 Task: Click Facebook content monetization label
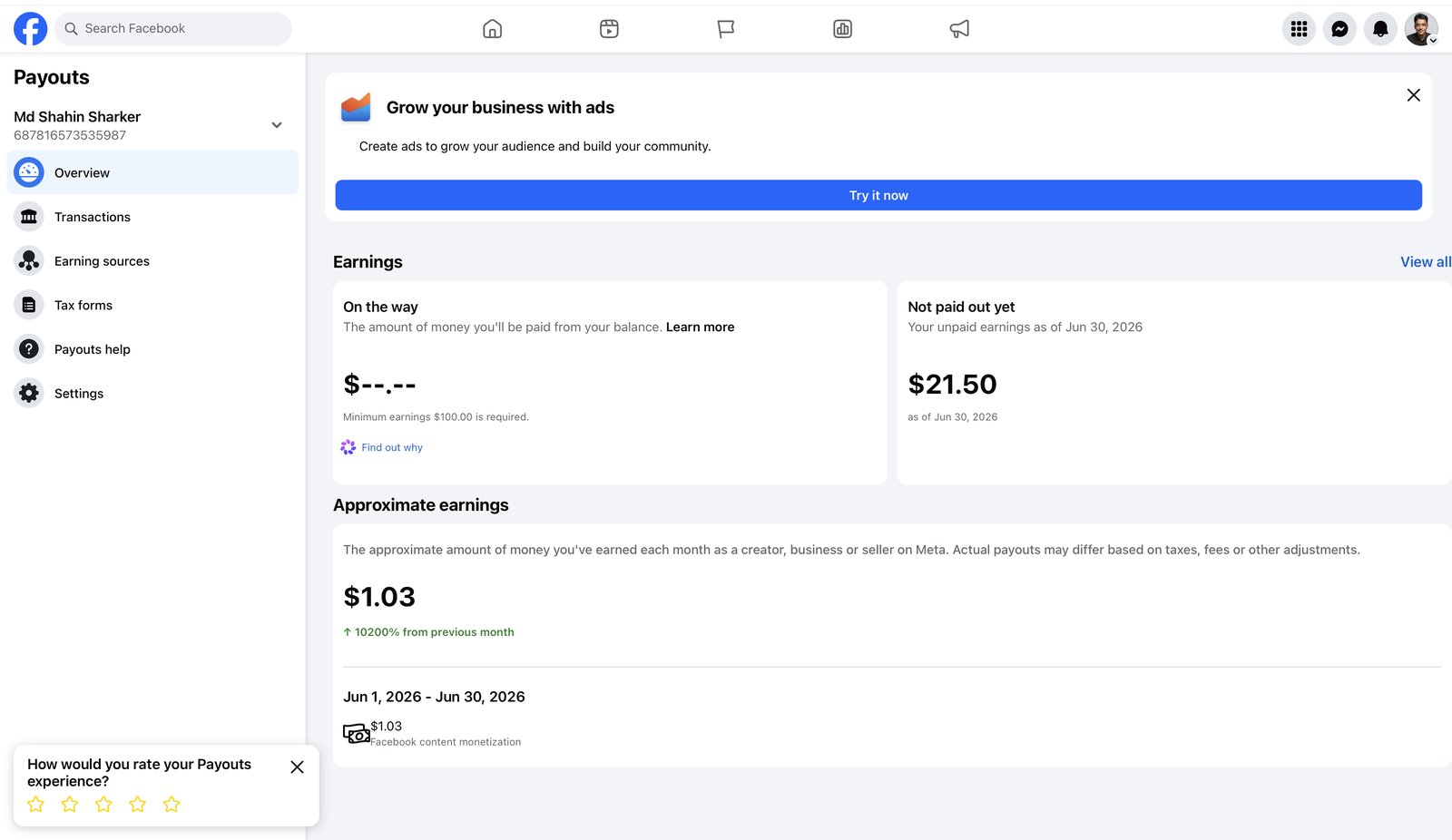tap(446, 742)
